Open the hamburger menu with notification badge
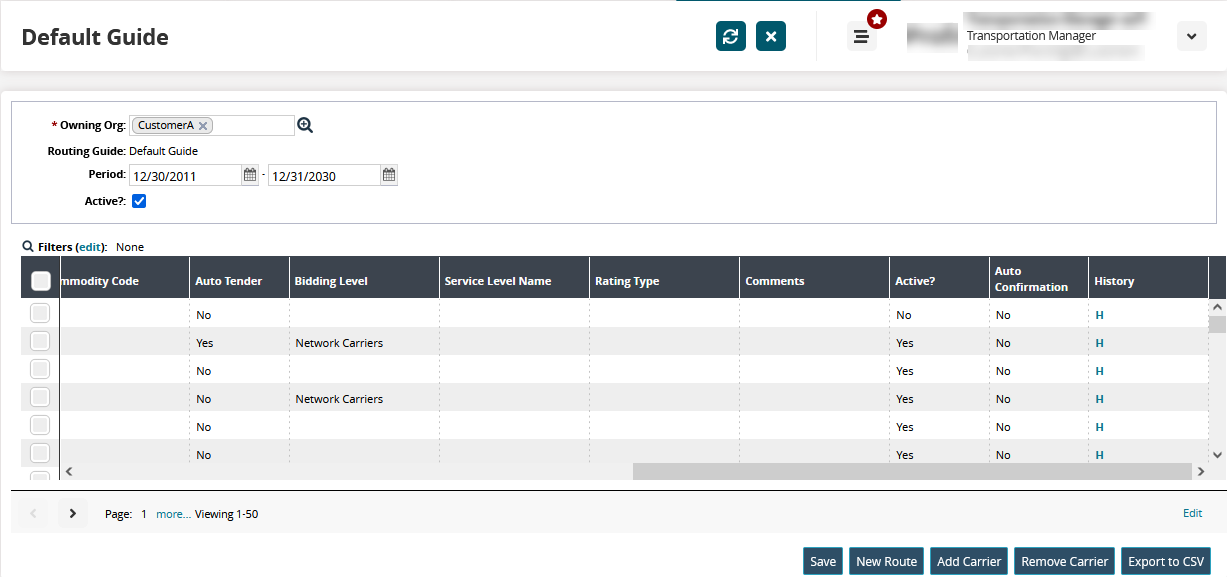This screenshot has height=577, width=1227. point(861,37)
